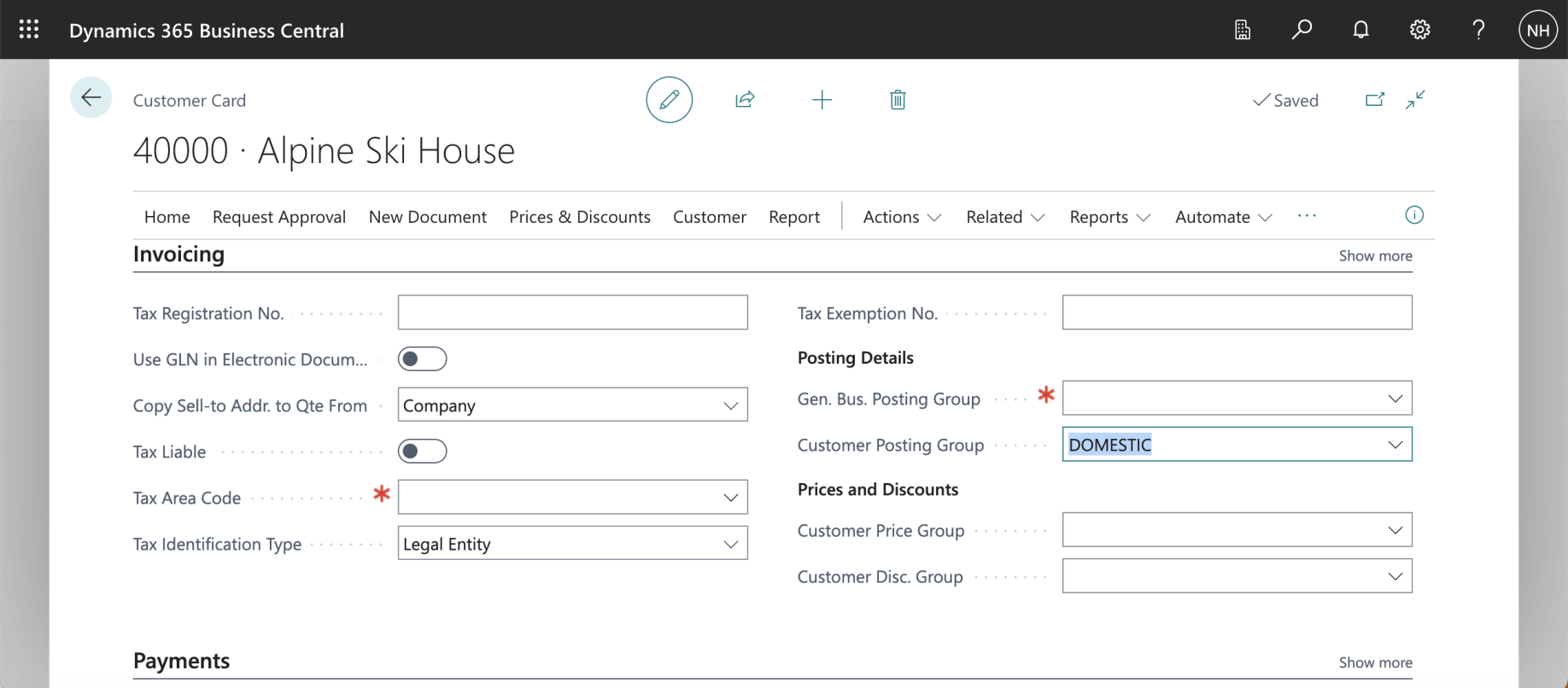The width and height of the screenshot is (1568, 688).
Task: Toggle Use GLN in Electronic Document switch
Action: click(422, 359)
